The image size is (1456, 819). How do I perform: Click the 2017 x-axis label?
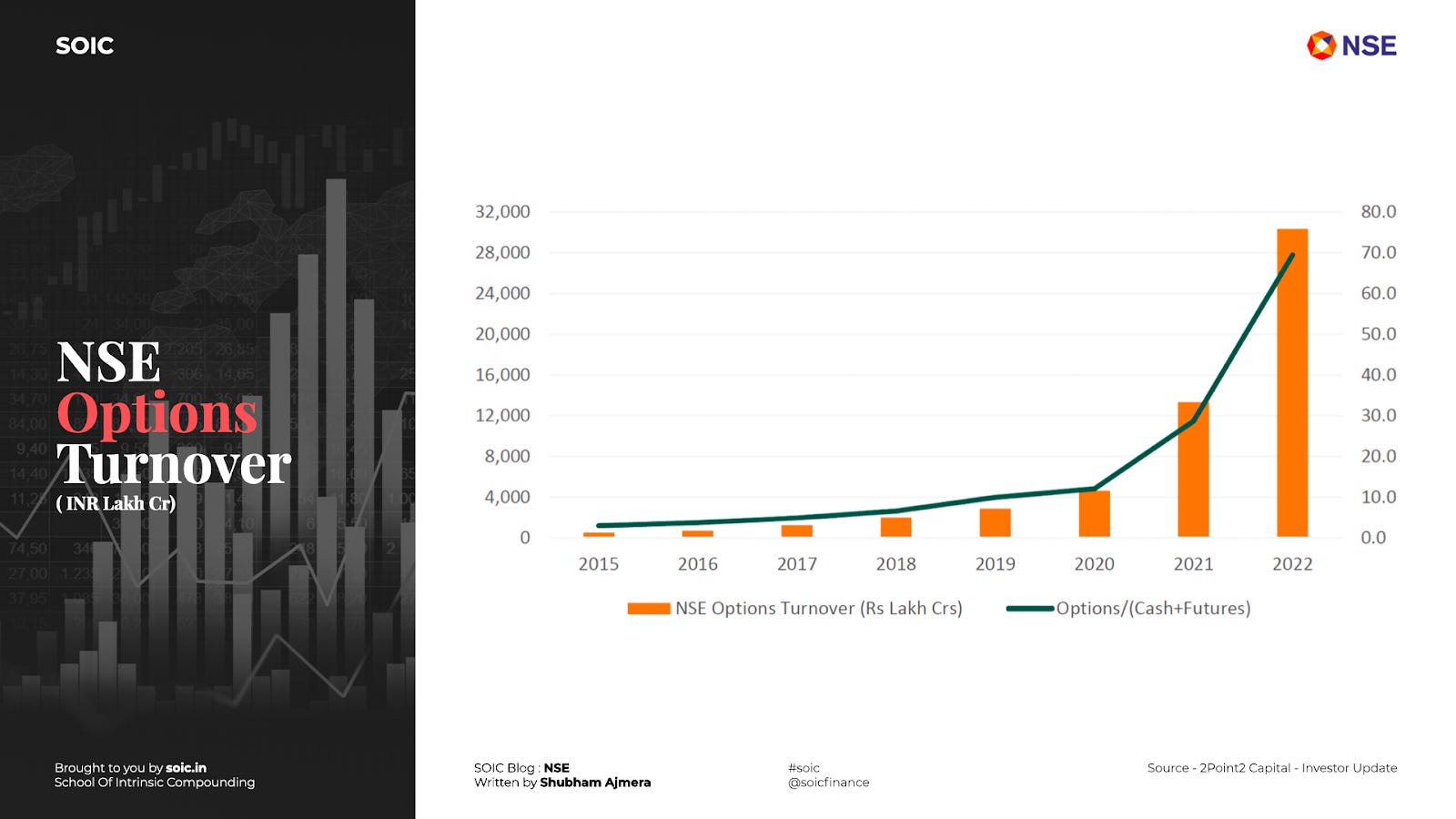coord(796,564)
